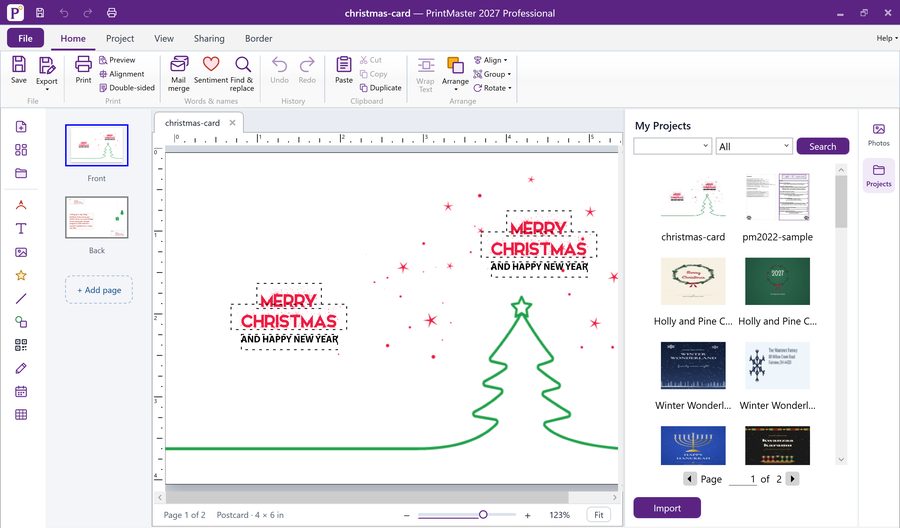Click Duplicate in the Clipboard group
The height and width of the screenshot is (528, 900).
point(381,88)
